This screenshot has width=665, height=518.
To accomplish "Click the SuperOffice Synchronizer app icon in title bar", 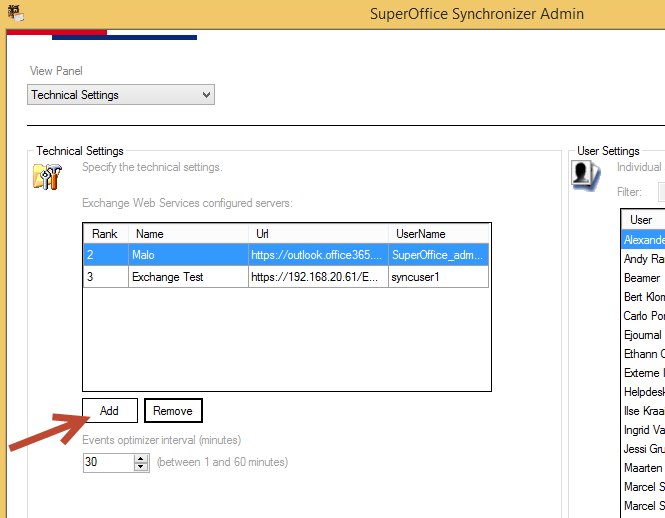I will [x=15, y=13].
